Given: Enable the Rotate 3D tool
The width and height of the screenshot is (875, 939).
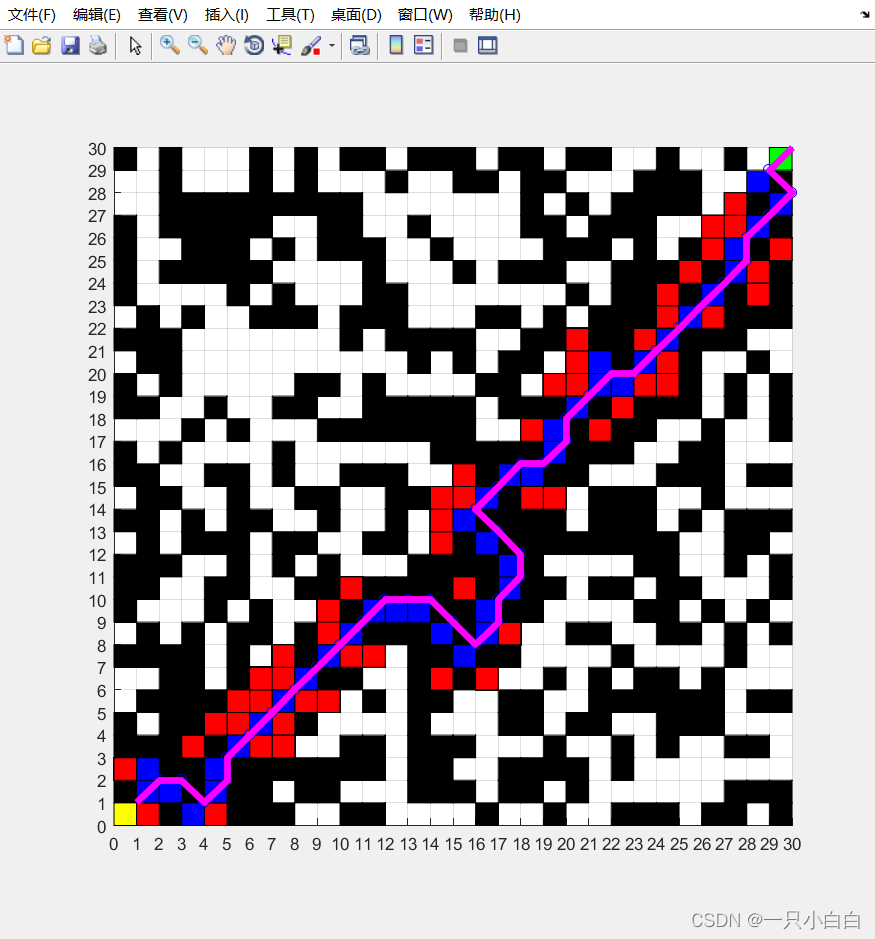Looking at the screenshot, I should click(x=253, y=45).
